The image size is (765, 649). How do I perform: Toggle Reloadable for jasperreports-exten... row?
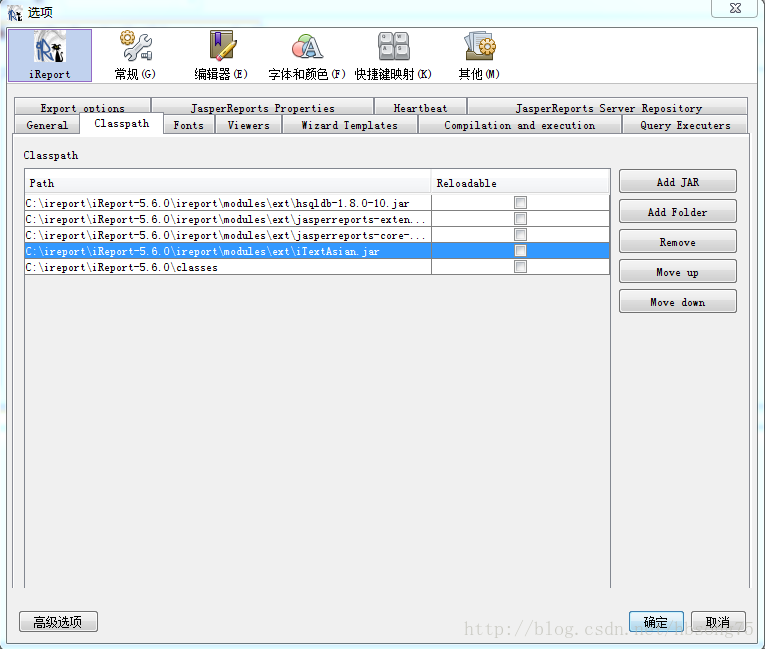[x=520, y=219]
